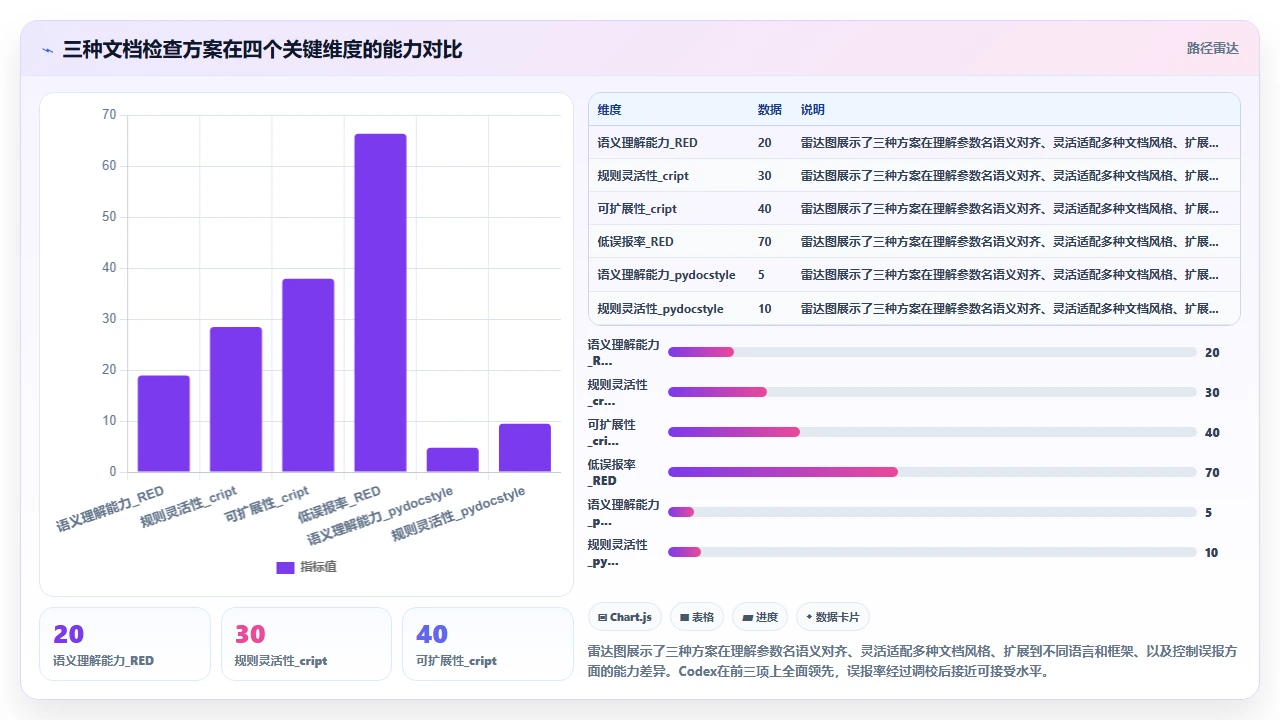This screenshot has height=720, width=1280.
Task: Click the 说明 text in the 低误报率_RED row
Action: coord(1010,242)
